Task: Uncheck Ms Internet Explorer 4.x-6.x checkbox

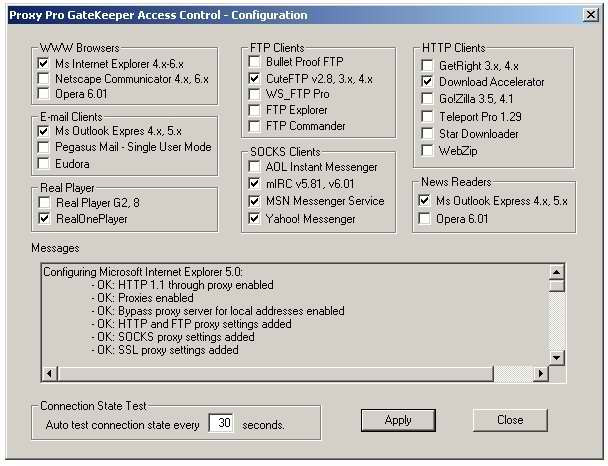Action: (x=43, y=63)
